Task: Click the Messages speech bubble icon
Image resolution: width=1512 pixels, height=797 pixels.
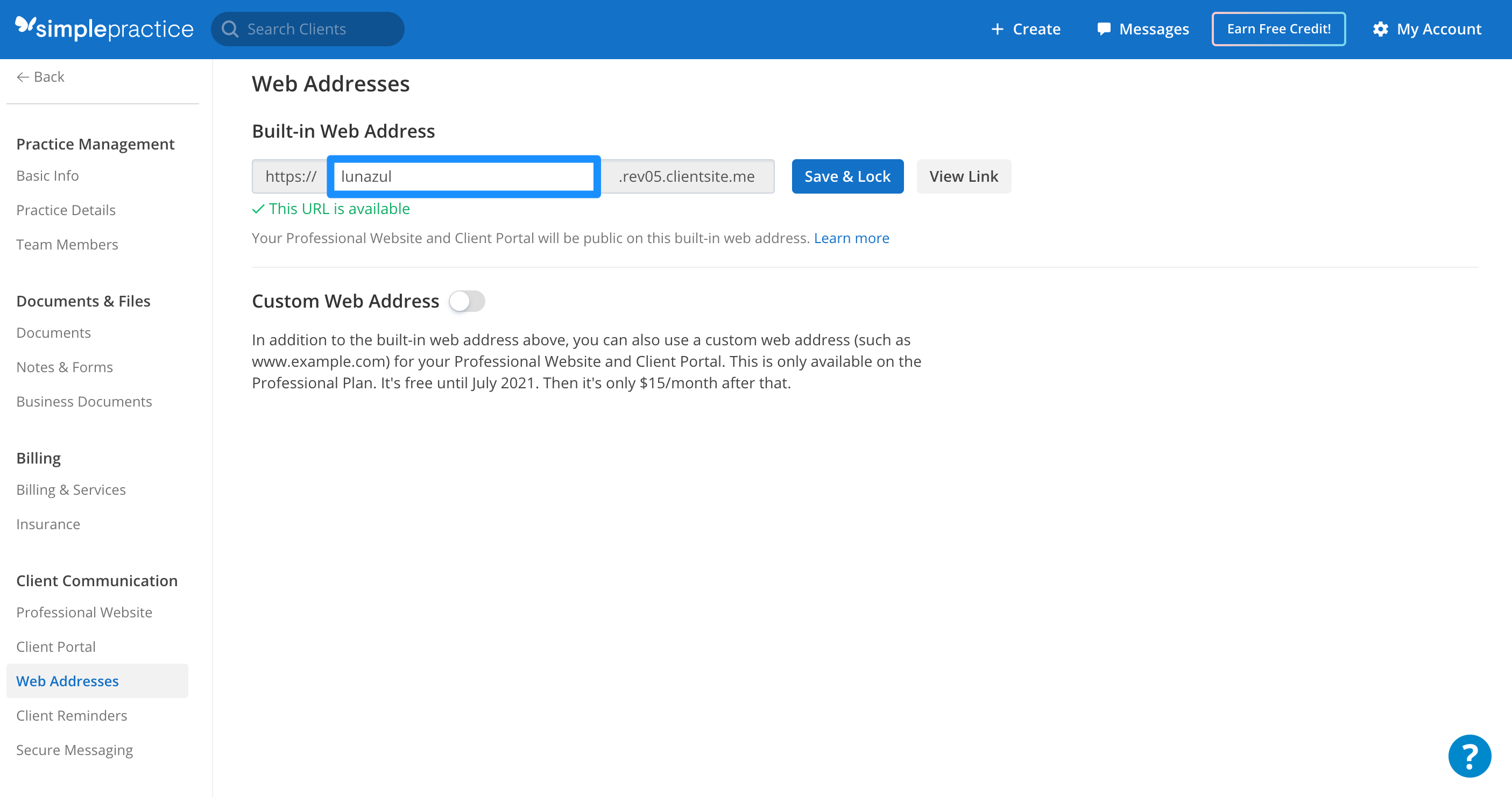Action: coord(1104,29)
